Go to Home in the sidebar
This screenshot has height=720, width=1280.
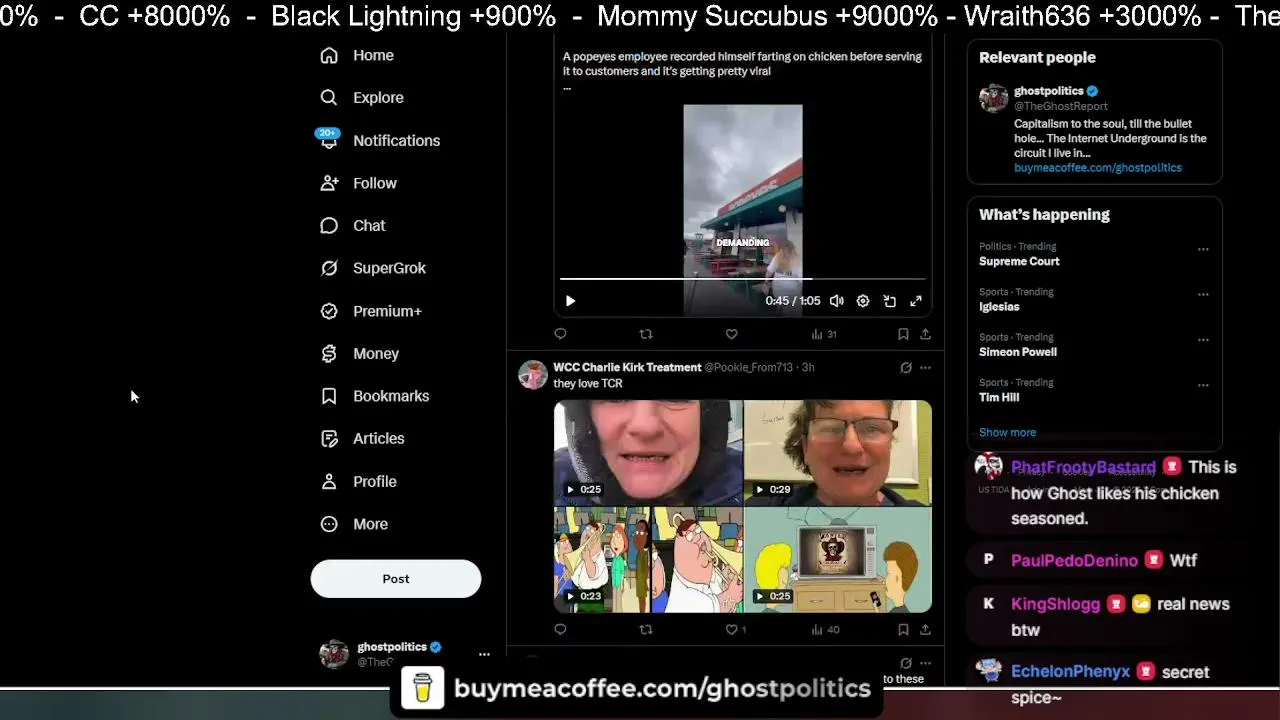[357, 56]
